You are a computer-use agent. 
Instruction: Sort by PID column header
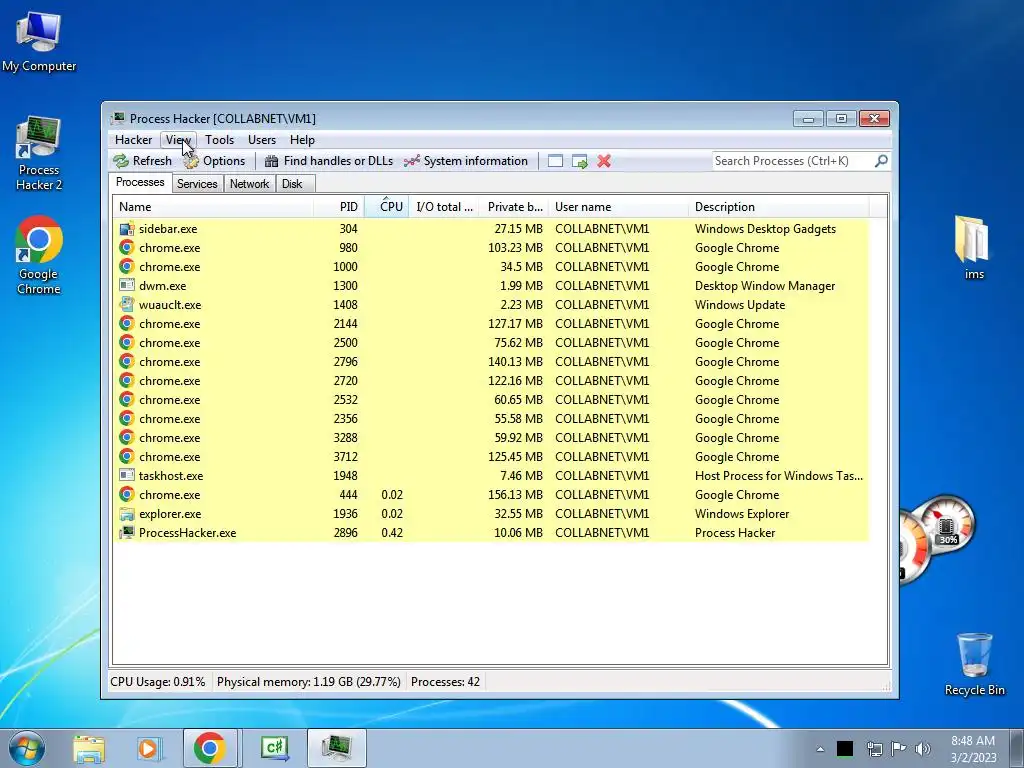coord(339,207)
